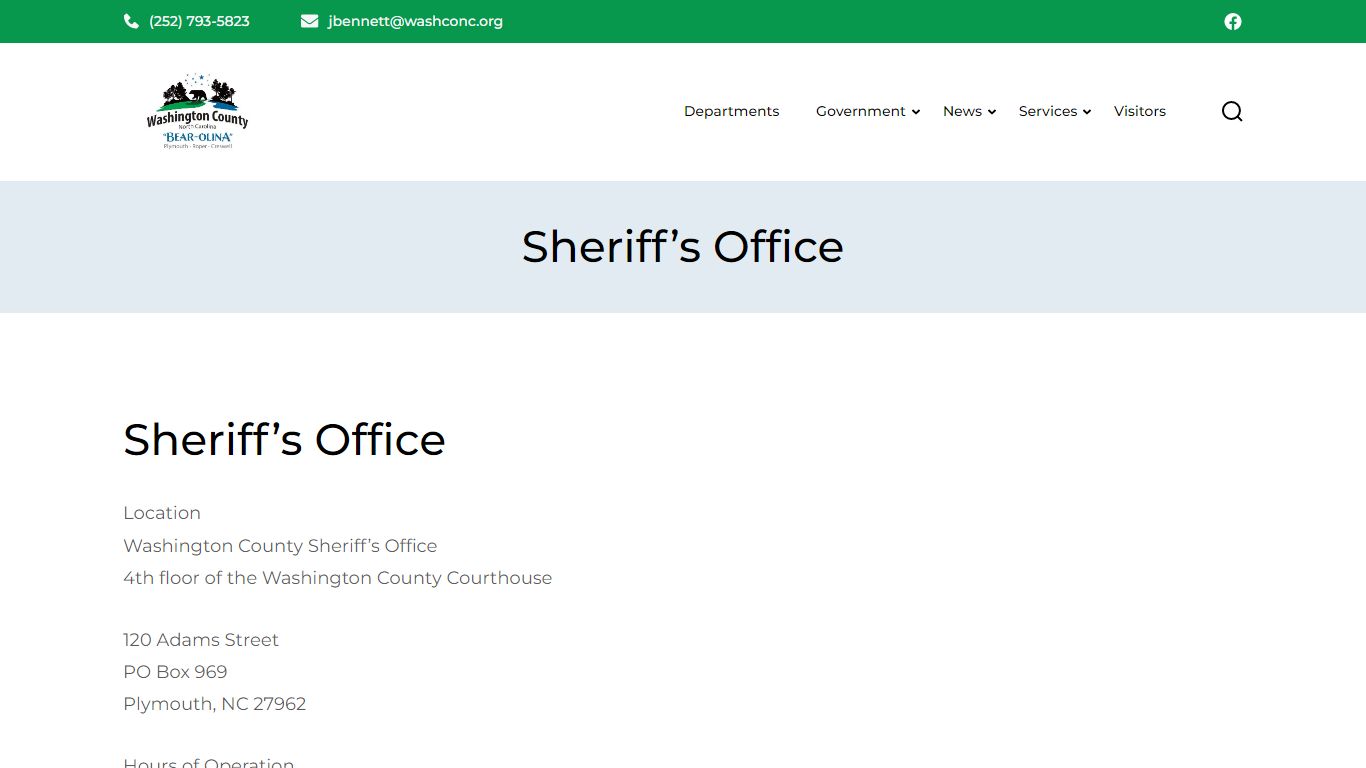Click the phone icon in the top bar
The image size is (1366, 768).
[131, 21]
